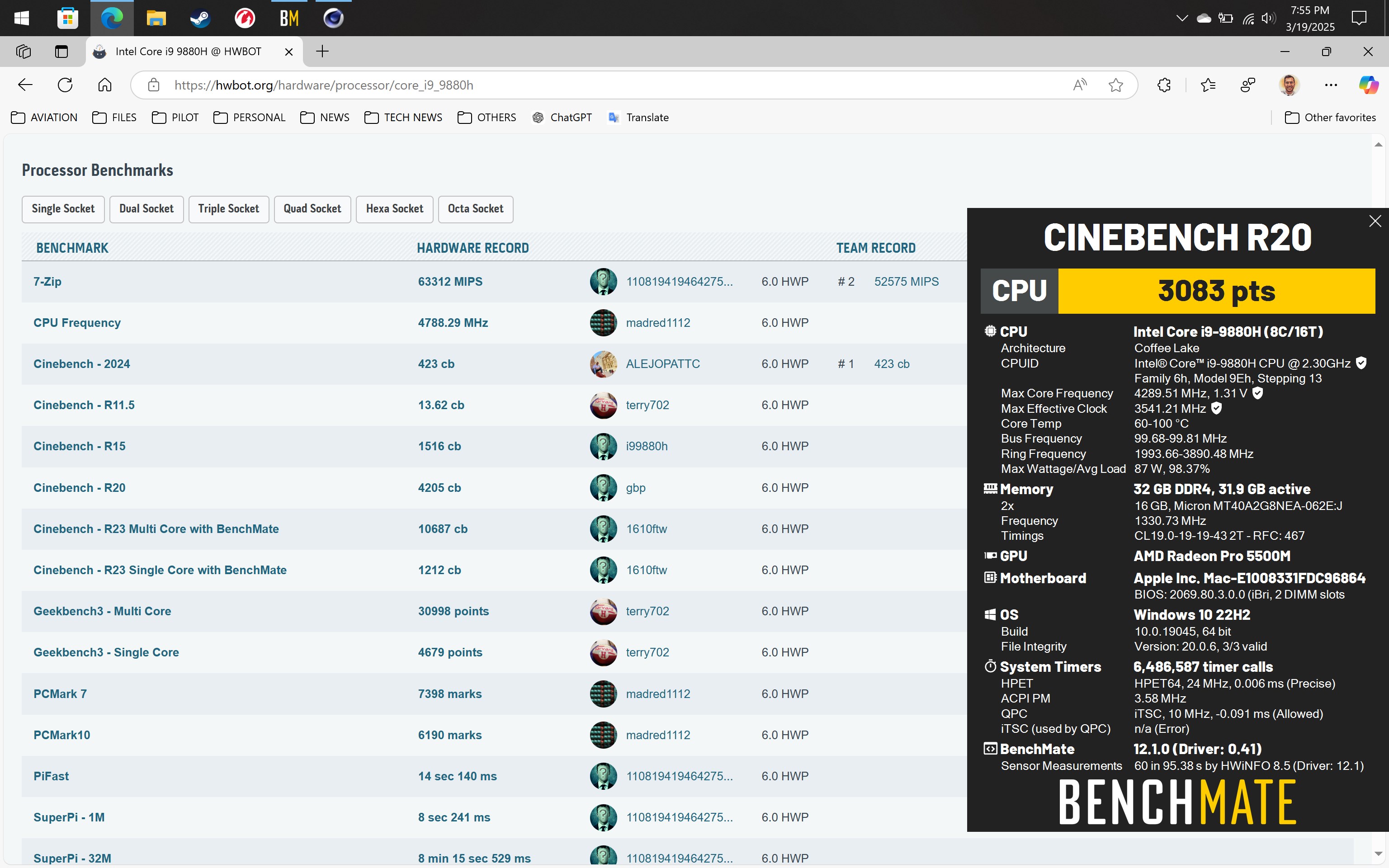Add this page to favorites star
This screenshot has height=868, width=1389.
[x=1116, y=85]
